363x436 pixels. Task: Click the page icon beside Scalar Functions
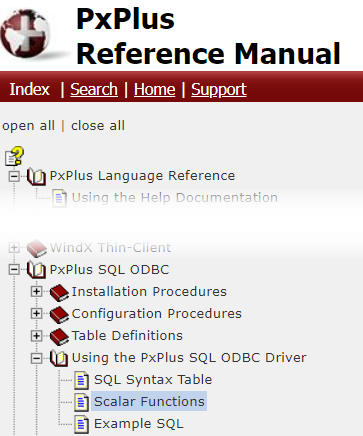[x=81, y=402]
